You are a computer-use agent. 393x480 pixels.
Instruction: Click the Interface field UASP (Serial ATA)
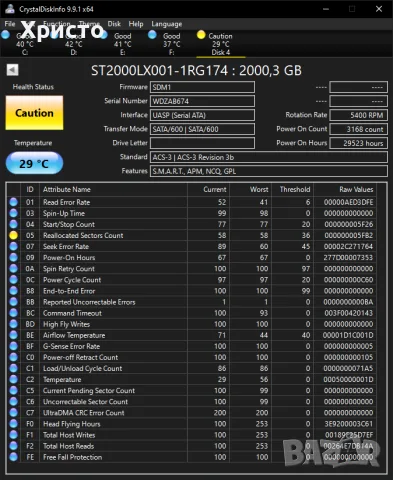coord(202,115)
